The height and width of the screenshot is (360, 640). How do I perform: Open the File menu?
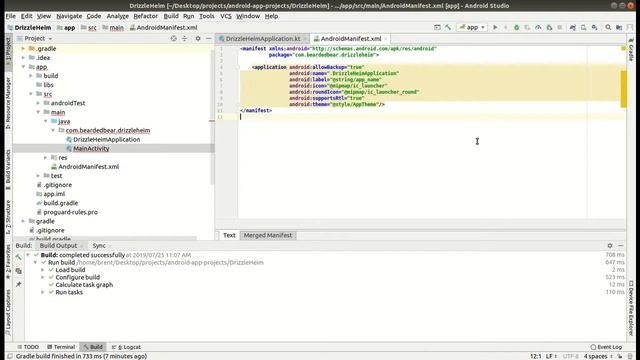tap(11, 16)
